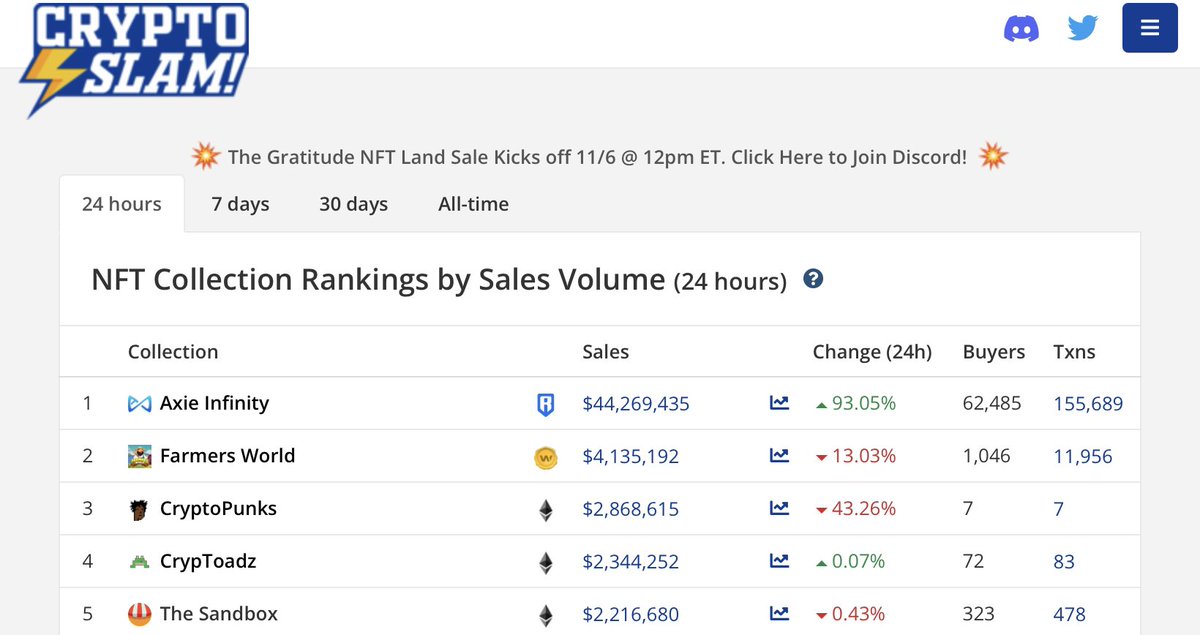Open the hamburger menu button

click(1150, 28)
